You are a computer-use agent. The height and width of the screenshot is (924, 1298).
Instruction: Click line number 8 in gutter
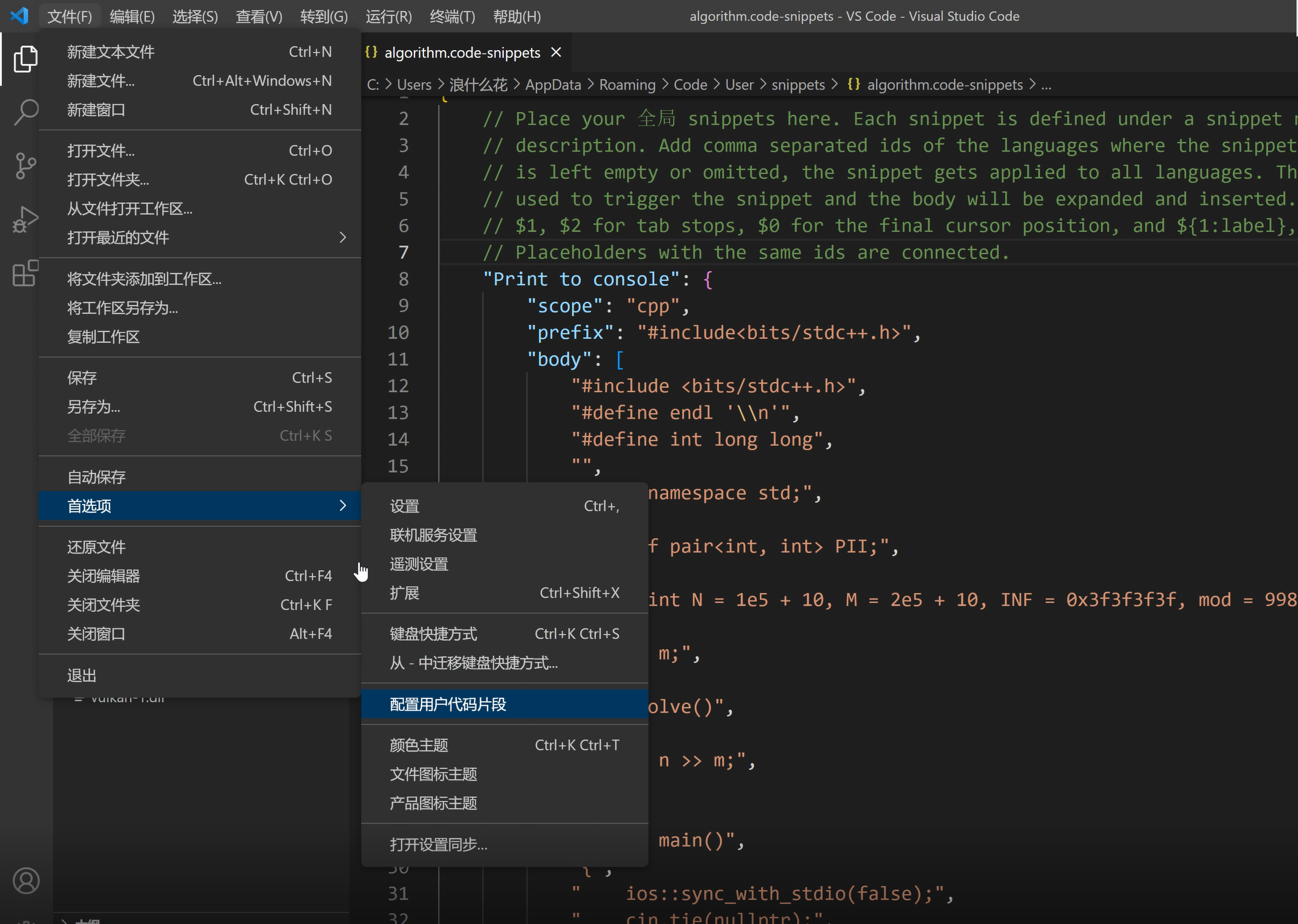(x=403, y=279)
